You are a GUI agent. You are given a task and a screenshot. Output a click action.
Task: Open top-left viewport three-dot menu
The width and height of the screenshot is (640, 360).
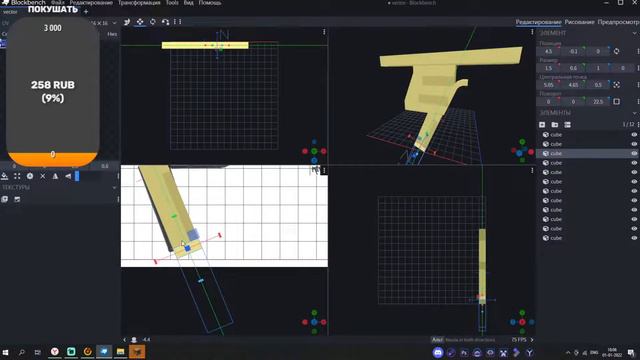tap(324, 32)
